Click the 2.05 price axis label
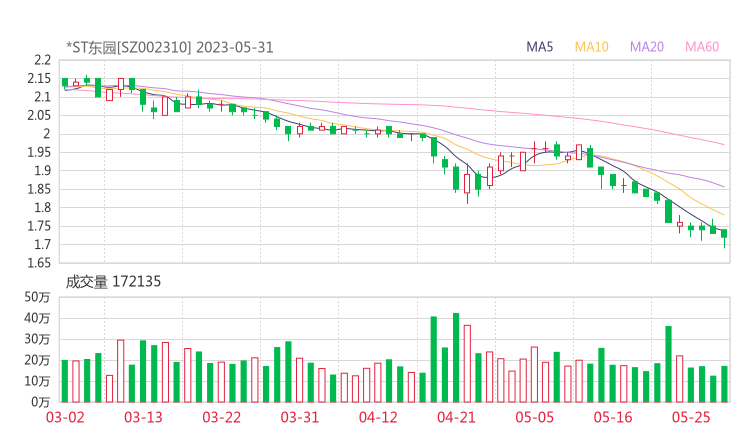 pyautogui.click(x=39, y=115)
